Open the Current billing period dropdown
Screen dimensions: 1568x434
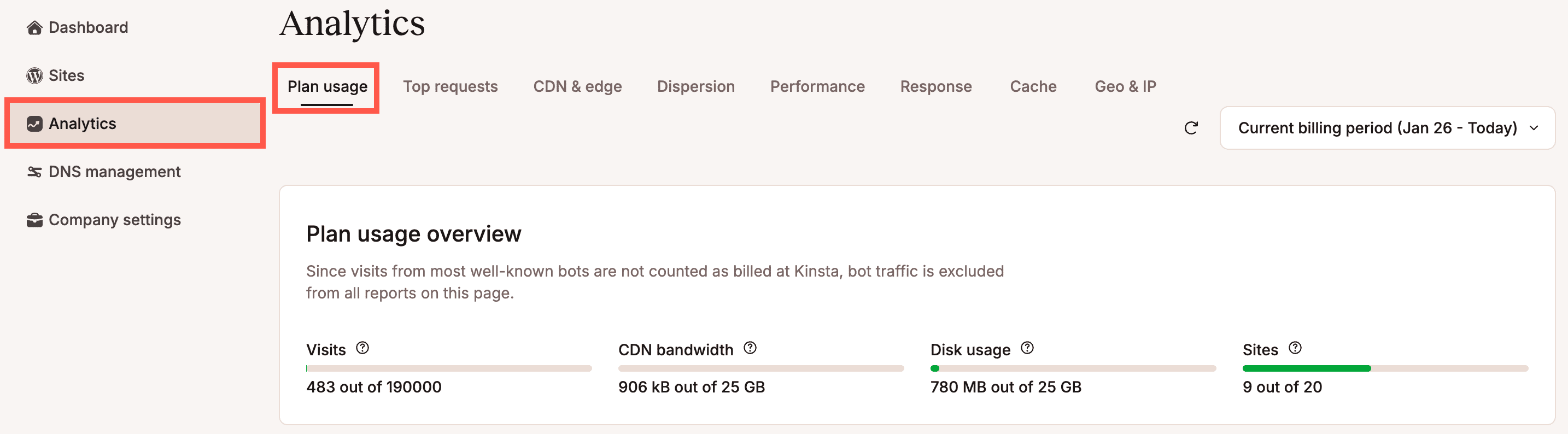(x=1386, y=128)
